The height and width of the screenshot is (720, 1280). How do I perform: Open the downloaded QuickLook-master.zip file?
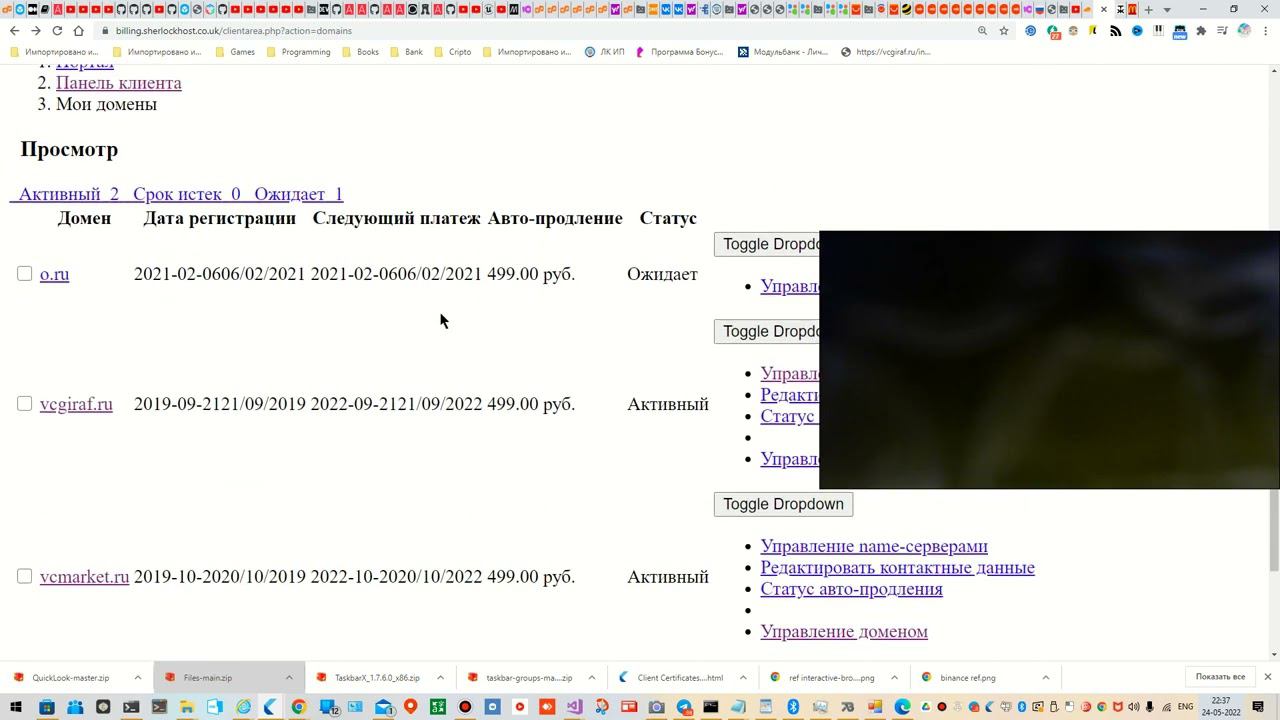[x=70, y=678]
